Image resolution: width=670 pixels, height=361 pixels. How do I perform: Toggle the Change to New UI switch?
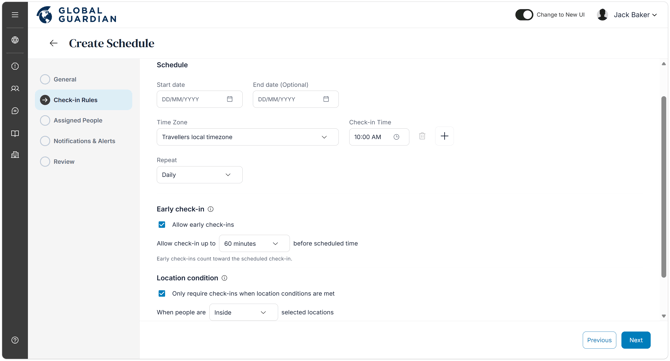(x=524, y=15)
